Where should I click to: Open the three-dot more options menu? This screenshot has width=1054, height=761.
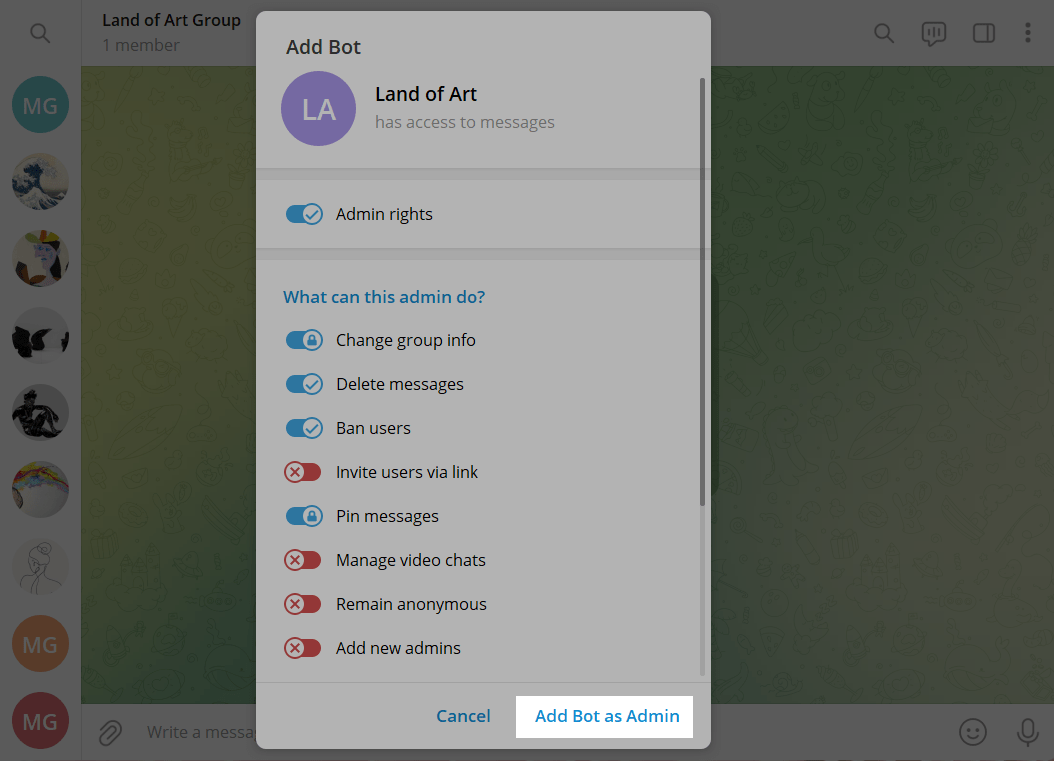pos(1027,33)
